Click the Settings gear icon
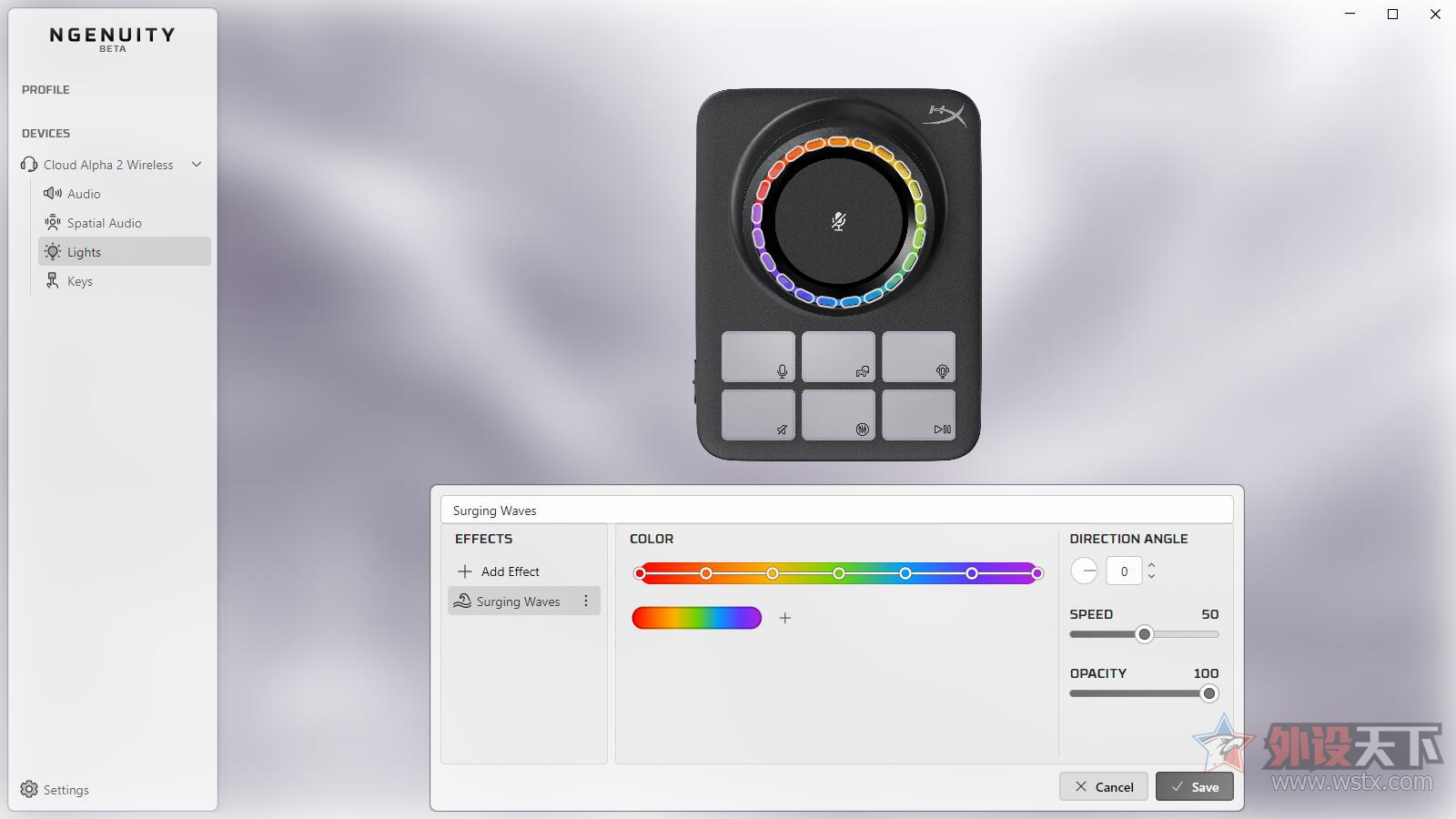1456x819 pixels. 29,789
